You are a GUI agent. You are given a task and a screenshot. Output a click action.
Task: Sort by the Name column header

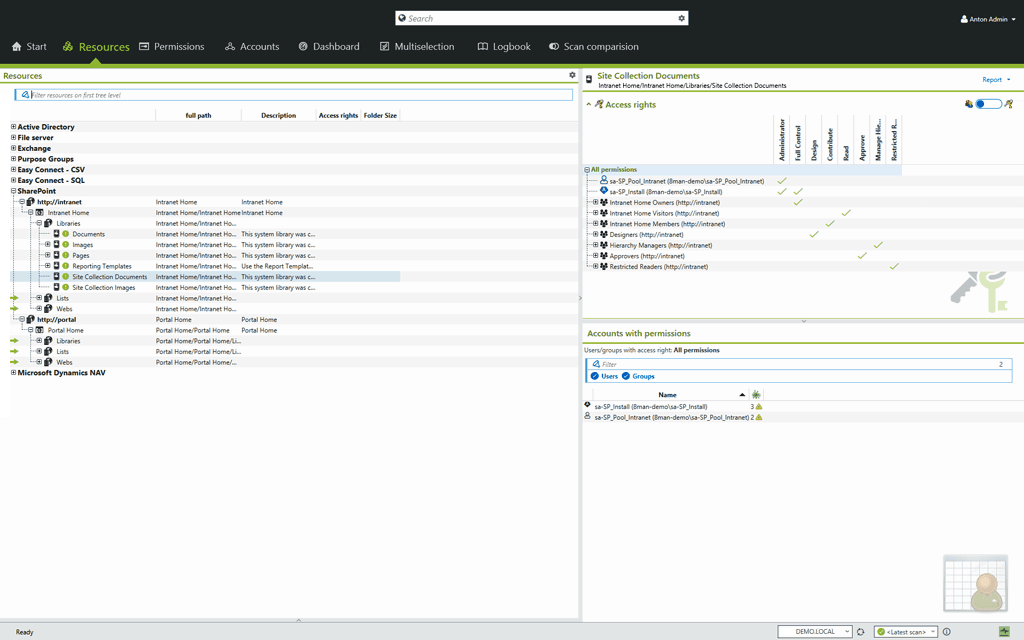(667, 394)
